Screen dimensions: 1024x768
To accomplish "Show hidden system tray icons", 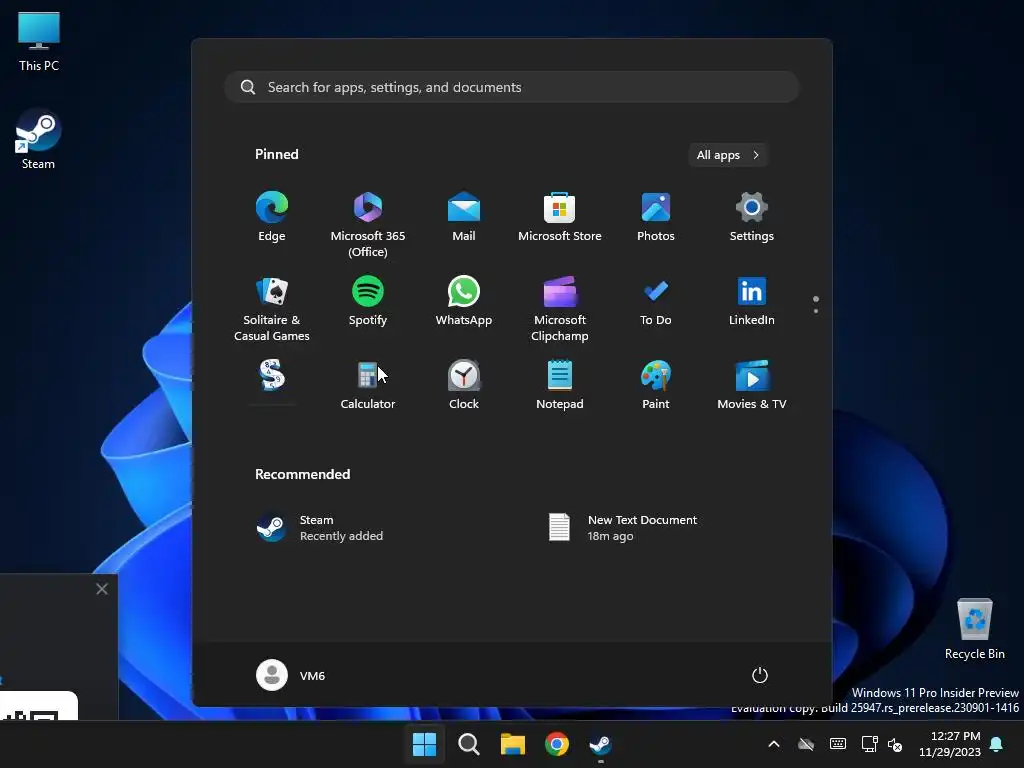I will pyautogui.click(x=774, y=744).
